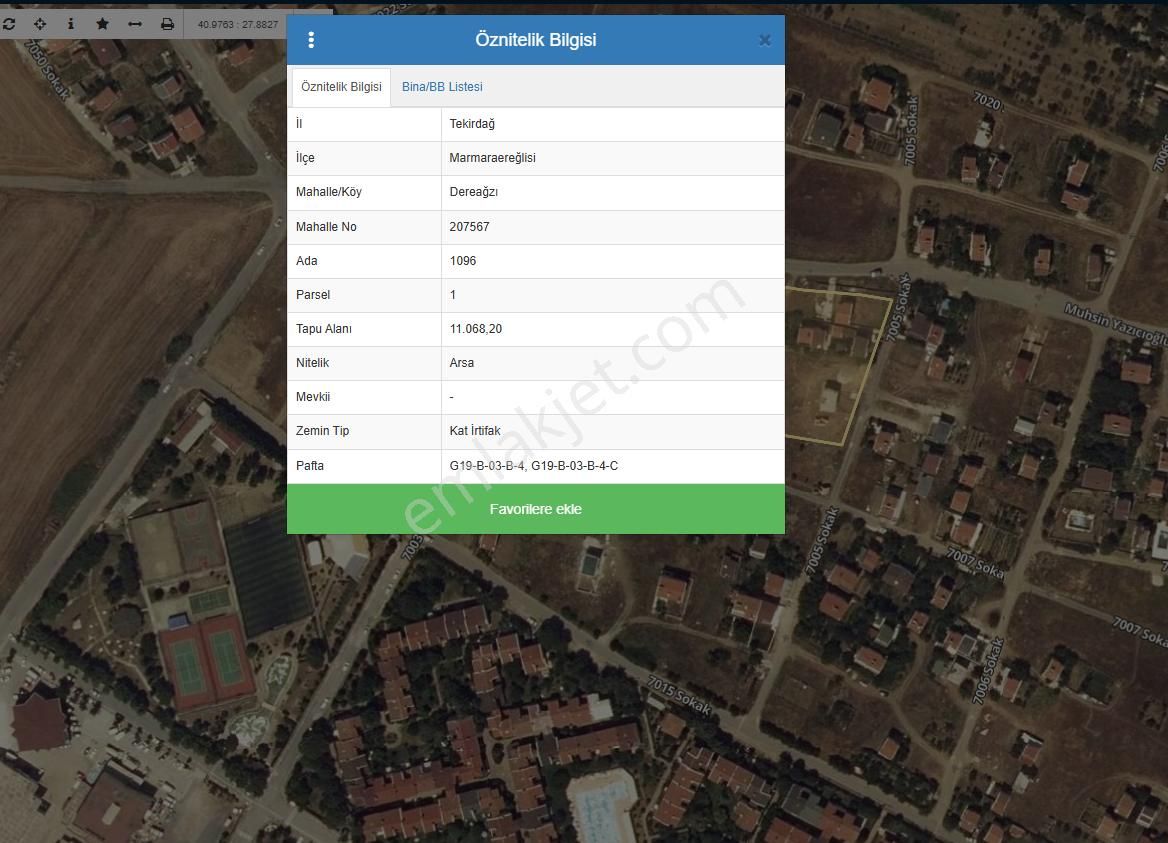Click the refresh icon in map toolbar

tap(9, 25)
